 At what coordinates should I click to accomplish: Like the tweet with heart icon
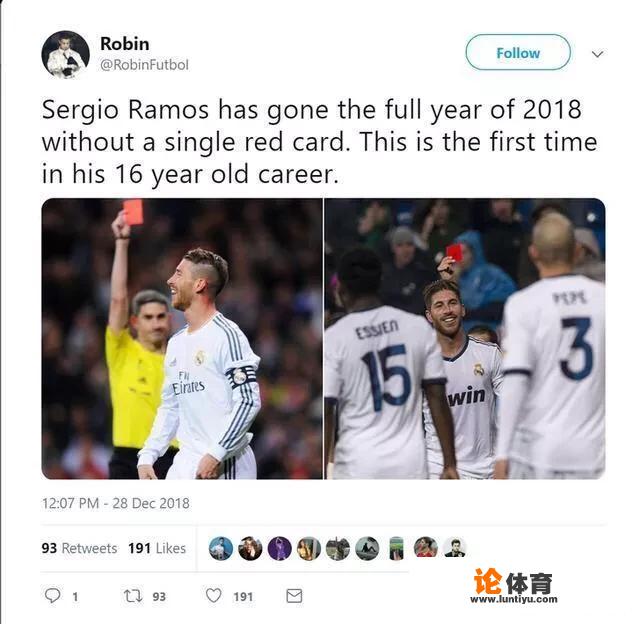pos(213,596)
